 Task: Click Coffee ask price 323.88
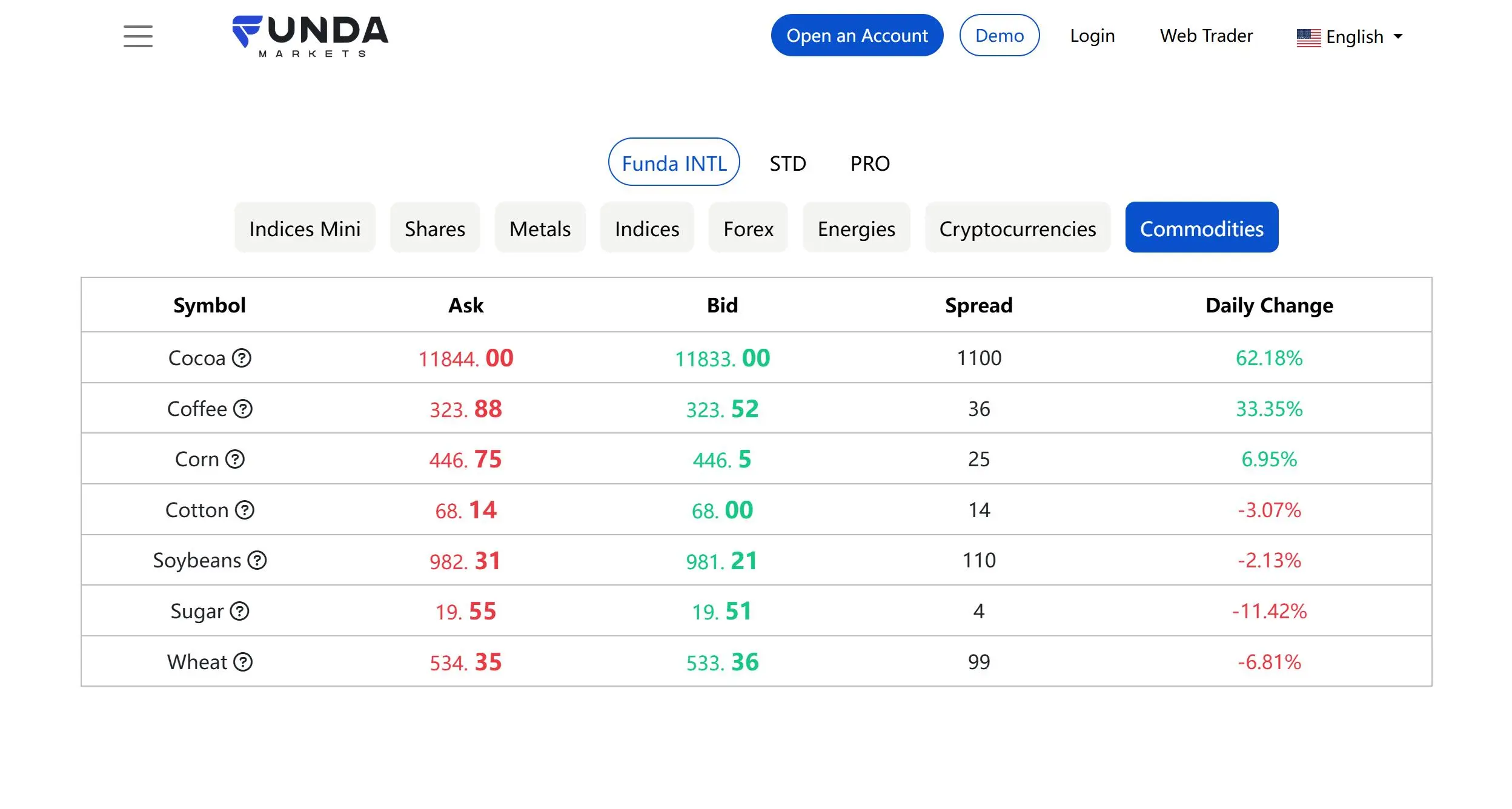click(466, 409)
